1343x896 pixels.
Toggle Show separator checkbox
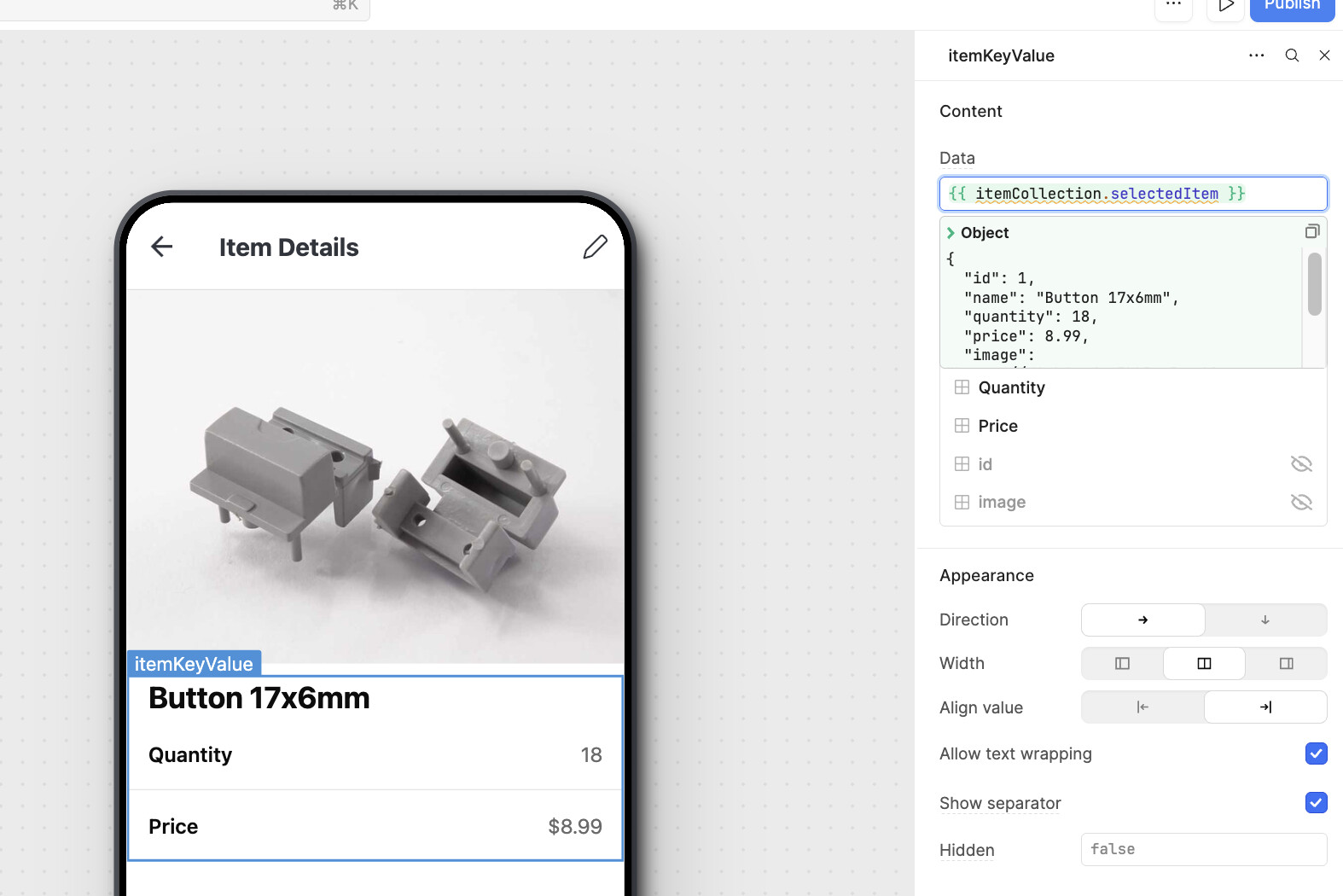[x=1316, y=803]
